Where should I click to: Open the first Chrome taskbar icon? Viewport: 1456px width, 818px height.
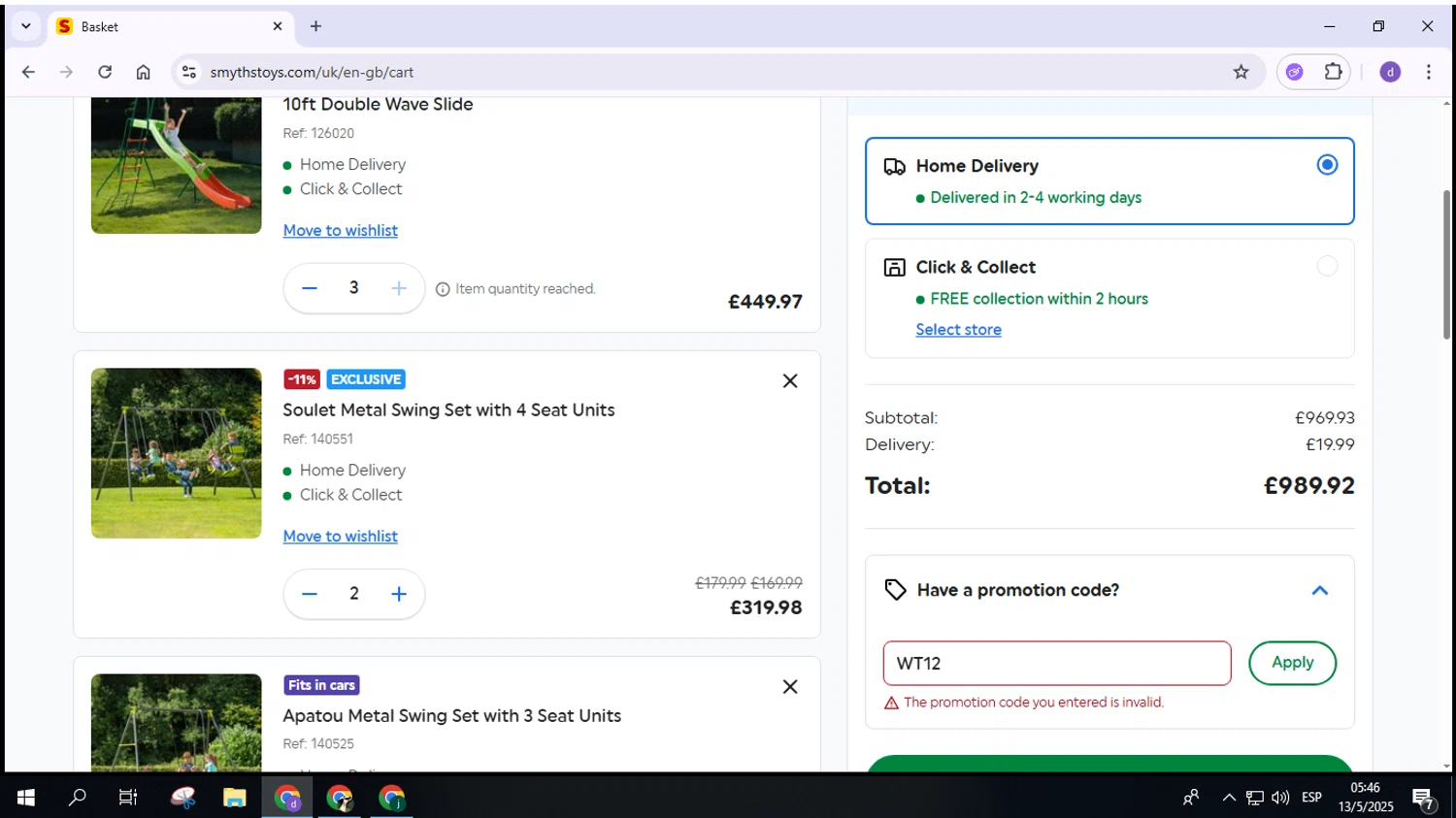click(287, 798)
